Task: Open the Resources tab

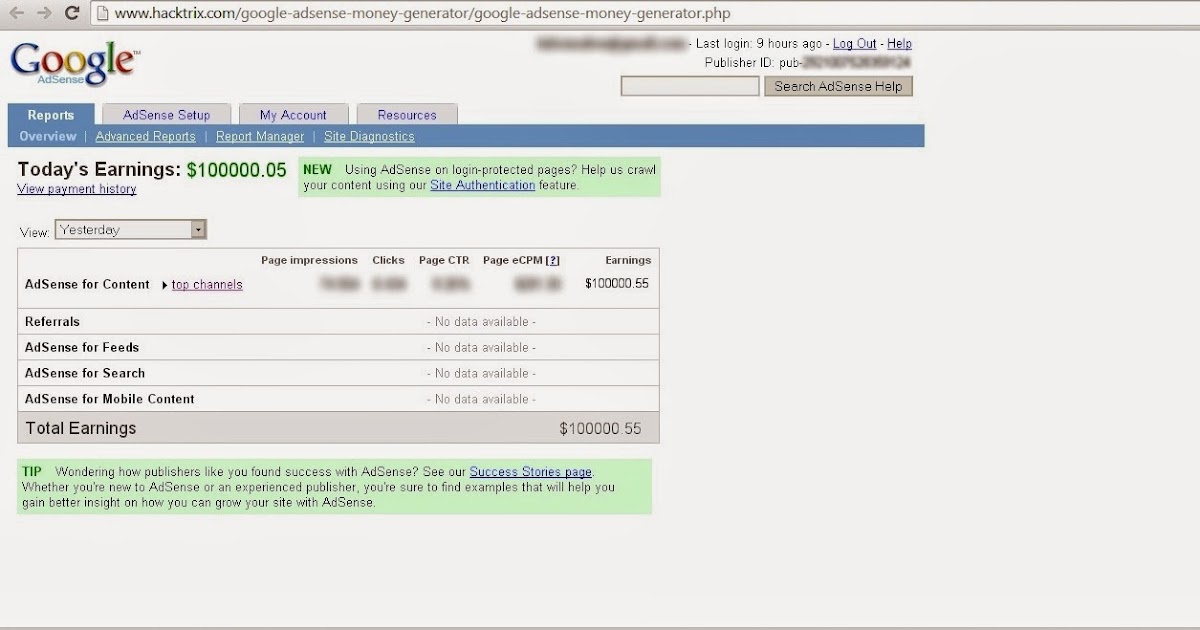Action: click(407, 115)
